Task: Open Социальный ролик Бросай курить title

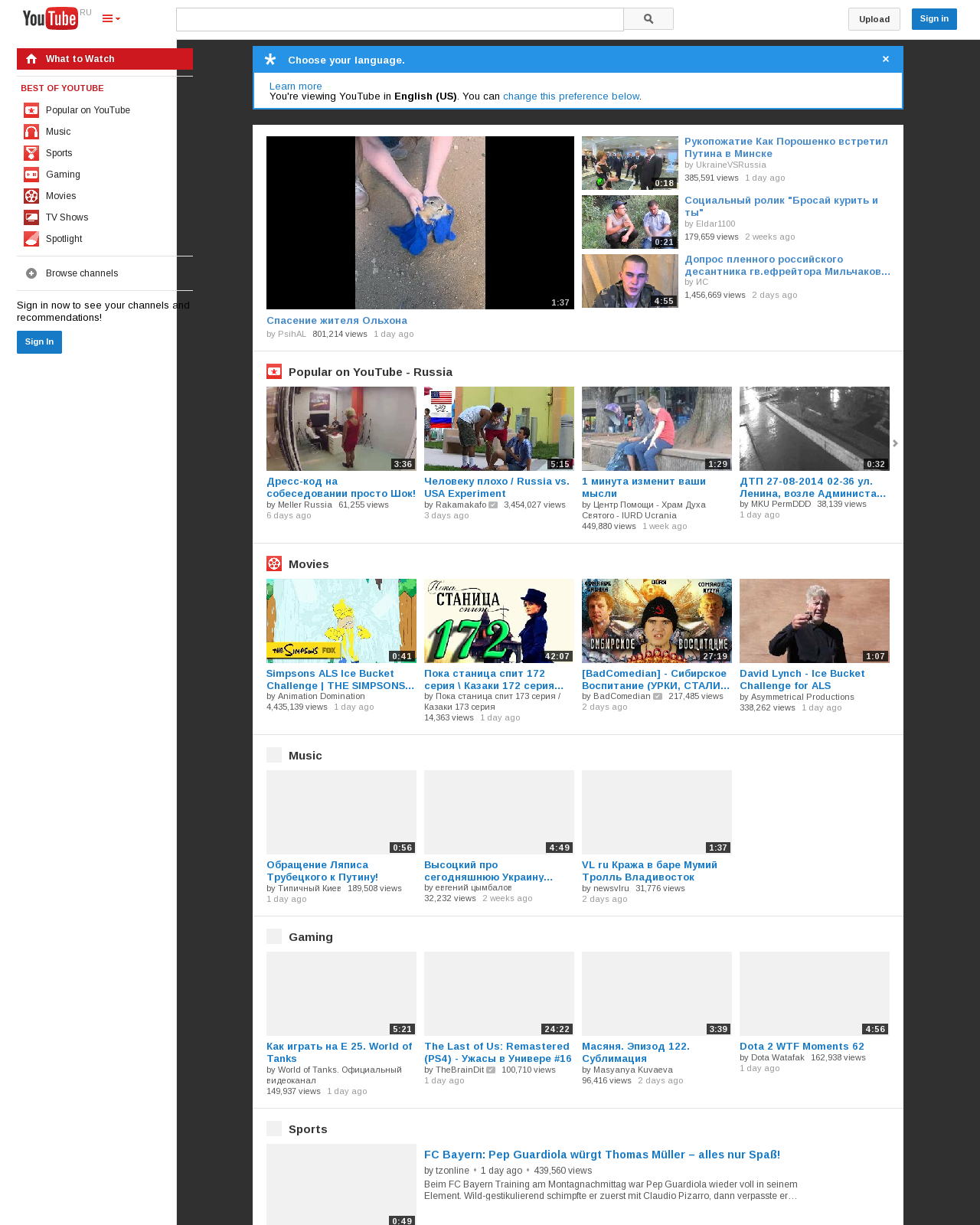Action: pos(781,207)
